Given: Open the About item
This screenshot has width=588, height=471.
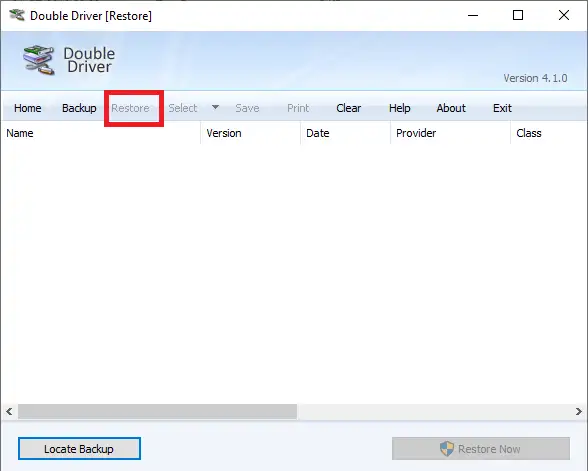Looking at the screenshot, I should click(x=451, y=108).
